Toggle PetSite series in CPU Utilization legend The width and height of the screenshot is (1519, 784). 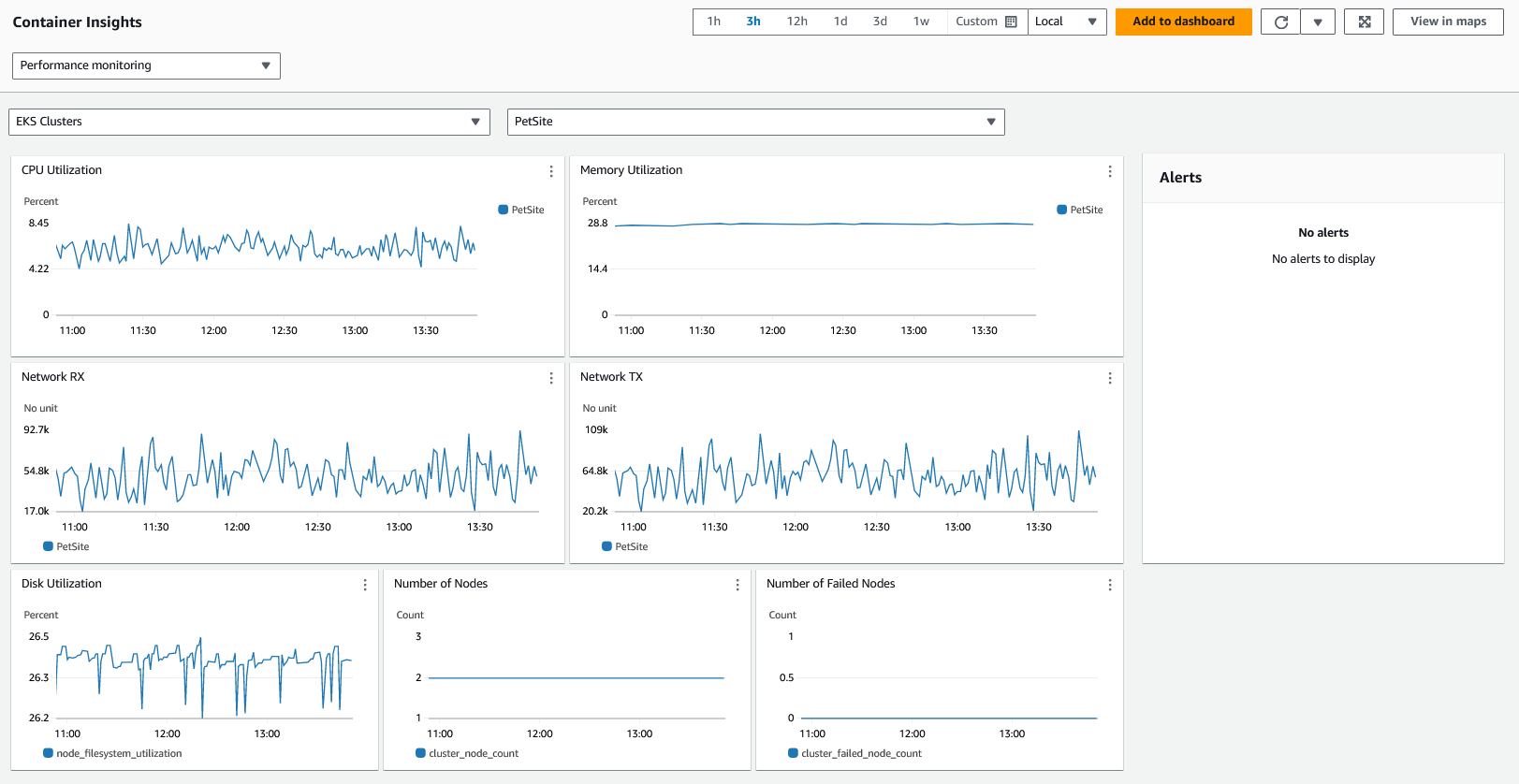click(x=521, y=211)
